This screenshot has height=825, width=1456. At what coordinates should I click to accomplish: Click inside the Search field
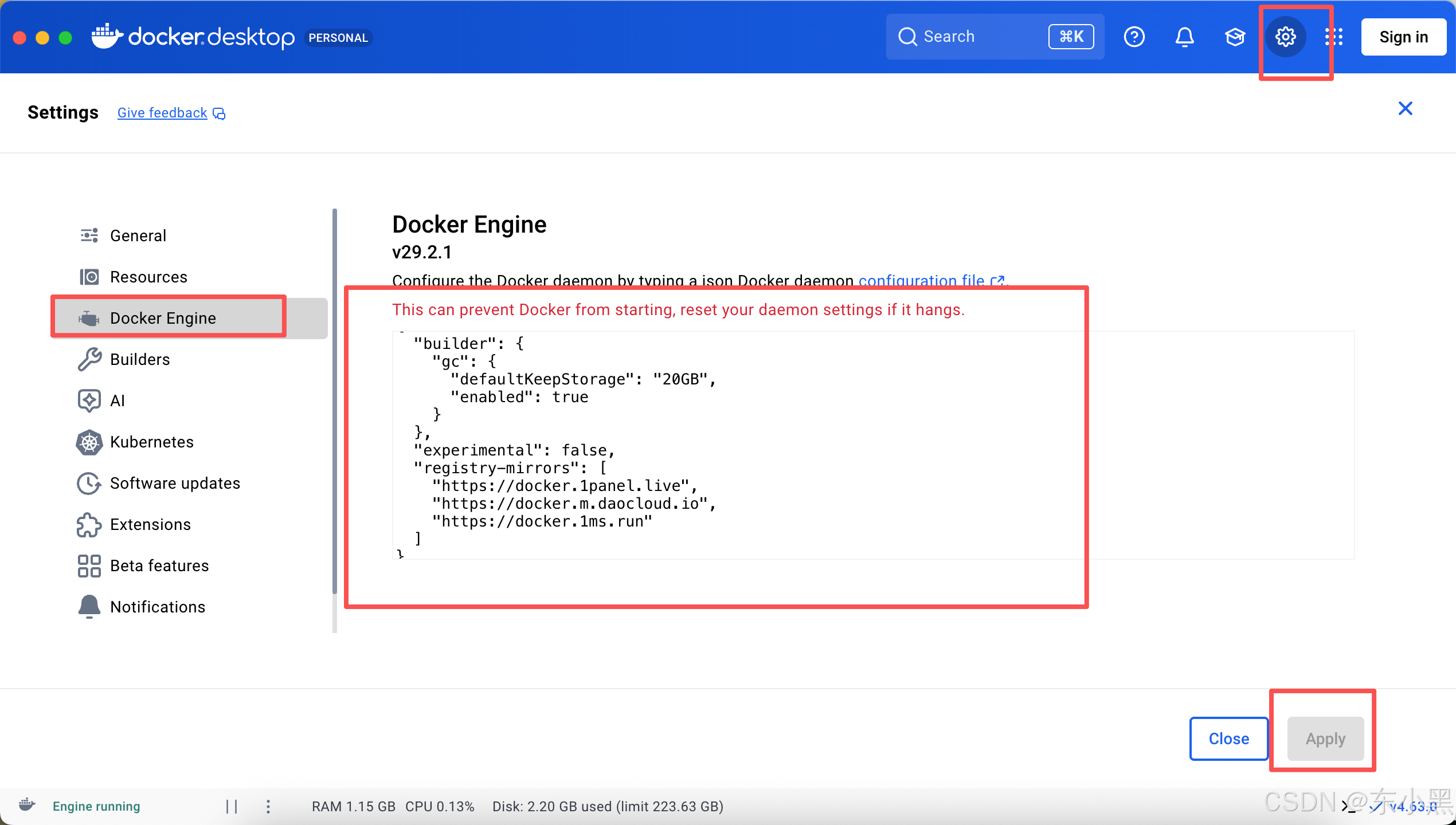point(980,37)
